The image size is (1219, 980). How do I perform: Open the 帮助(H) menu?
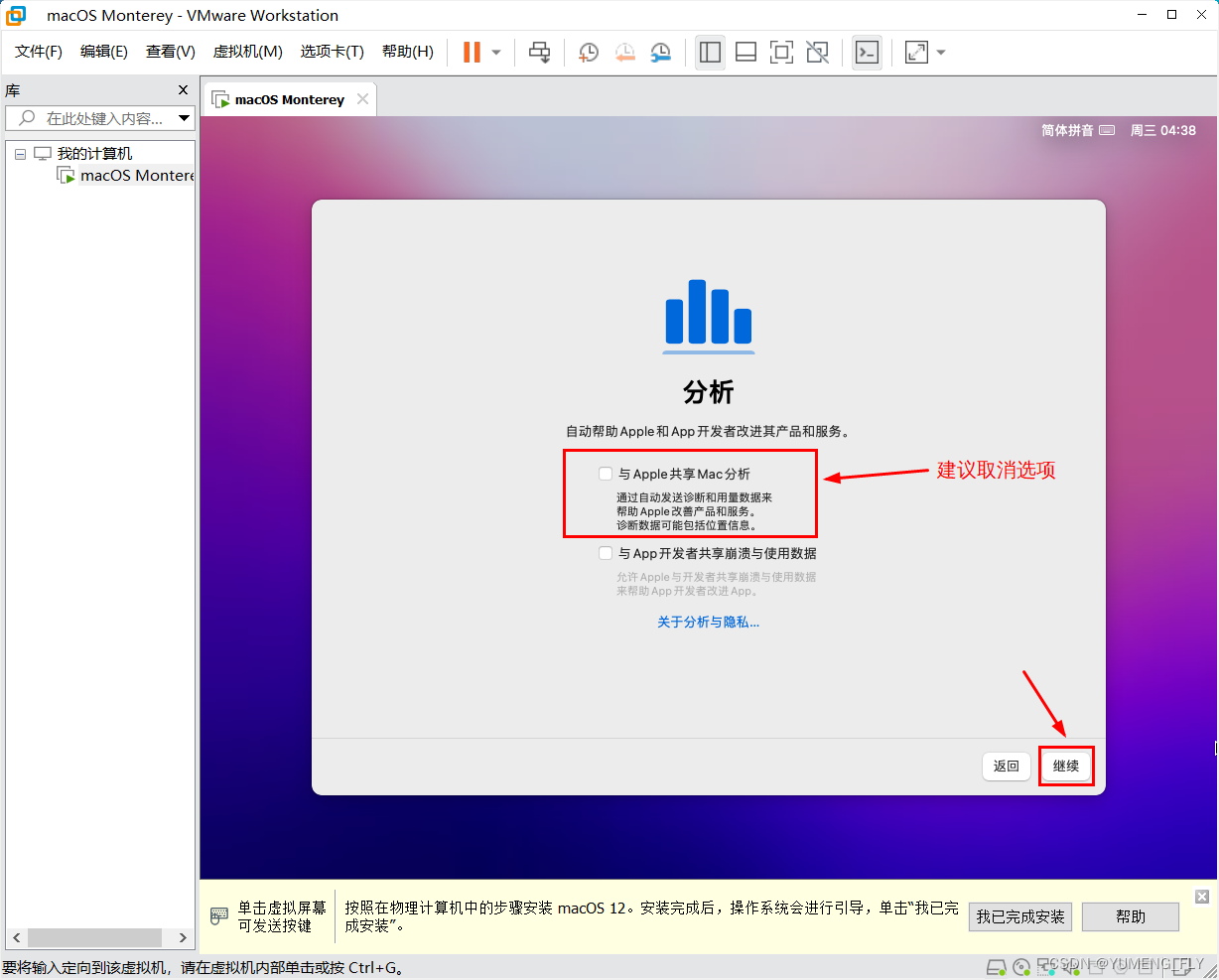(x=408, y=52)
